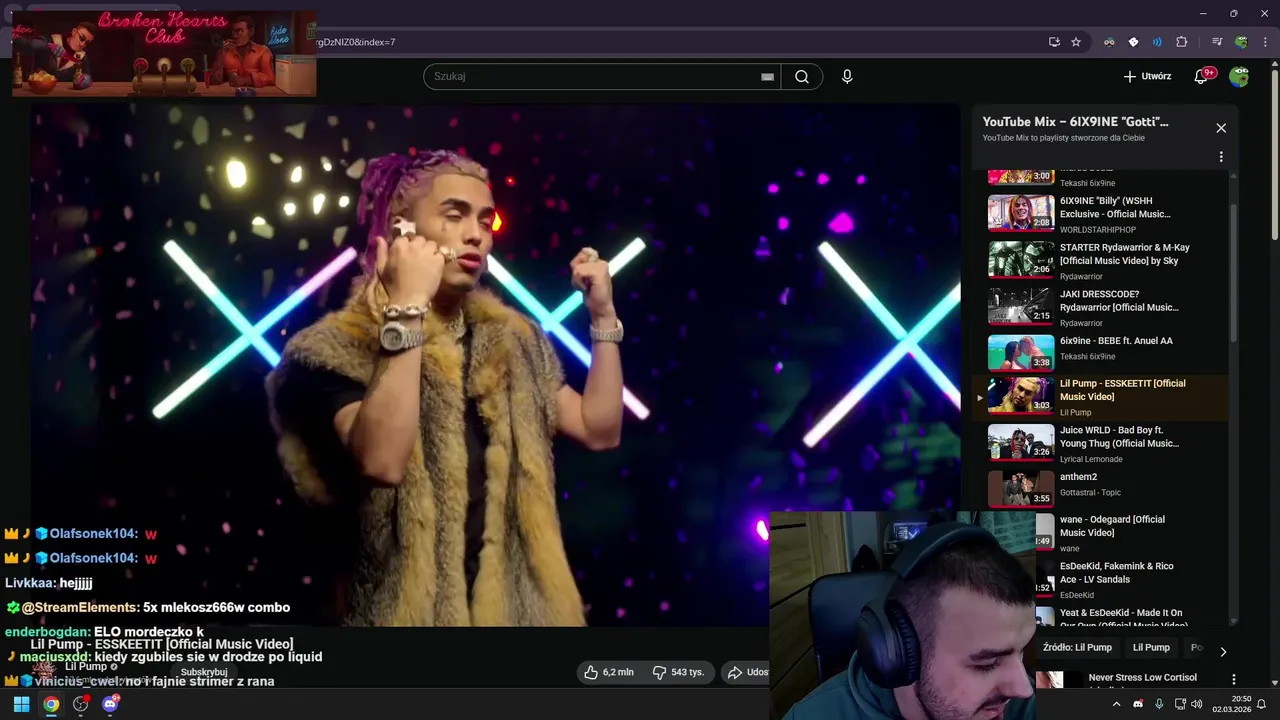Select the Lil Pump filter chip

pos(1151,648)
